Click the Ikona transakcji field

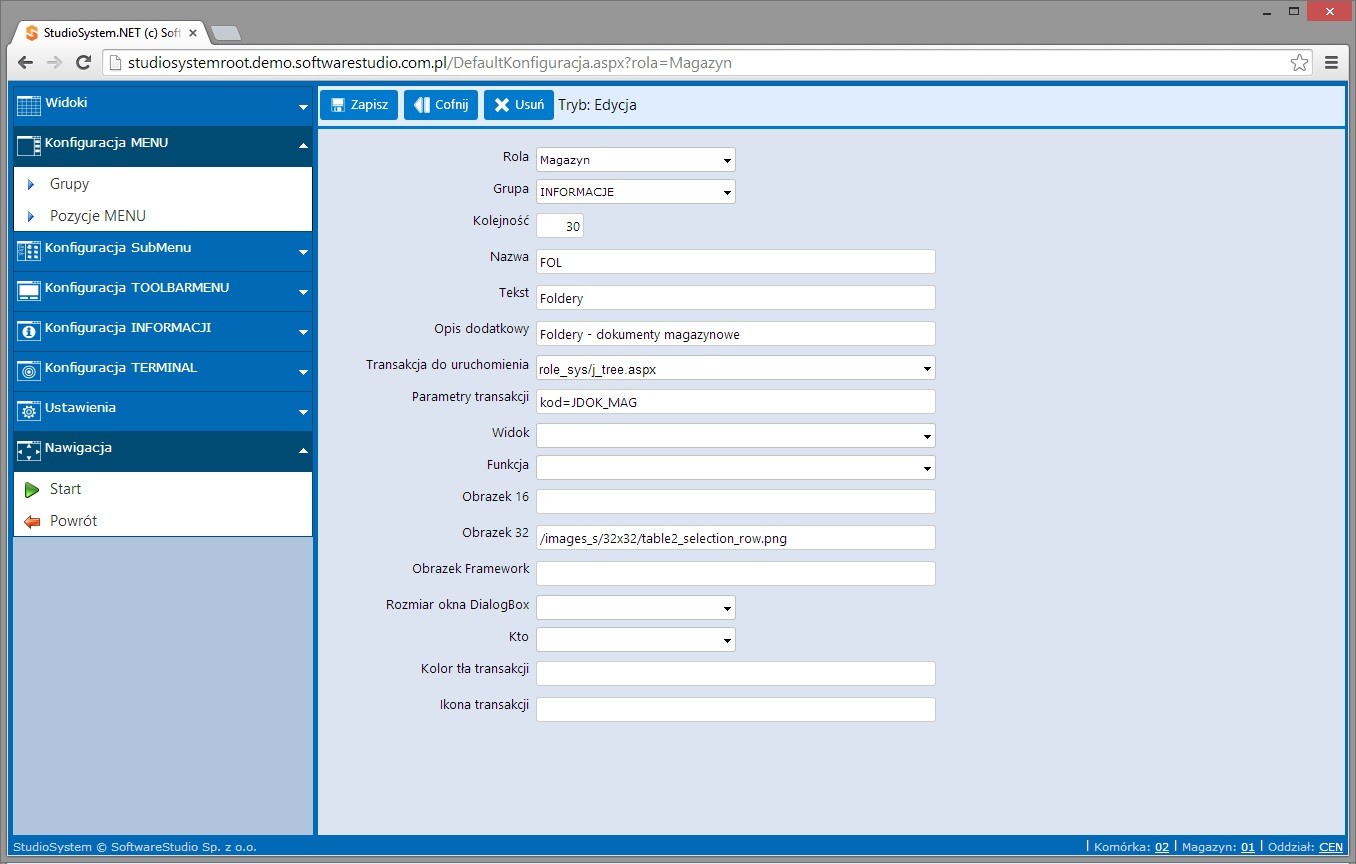click(736, 710)
